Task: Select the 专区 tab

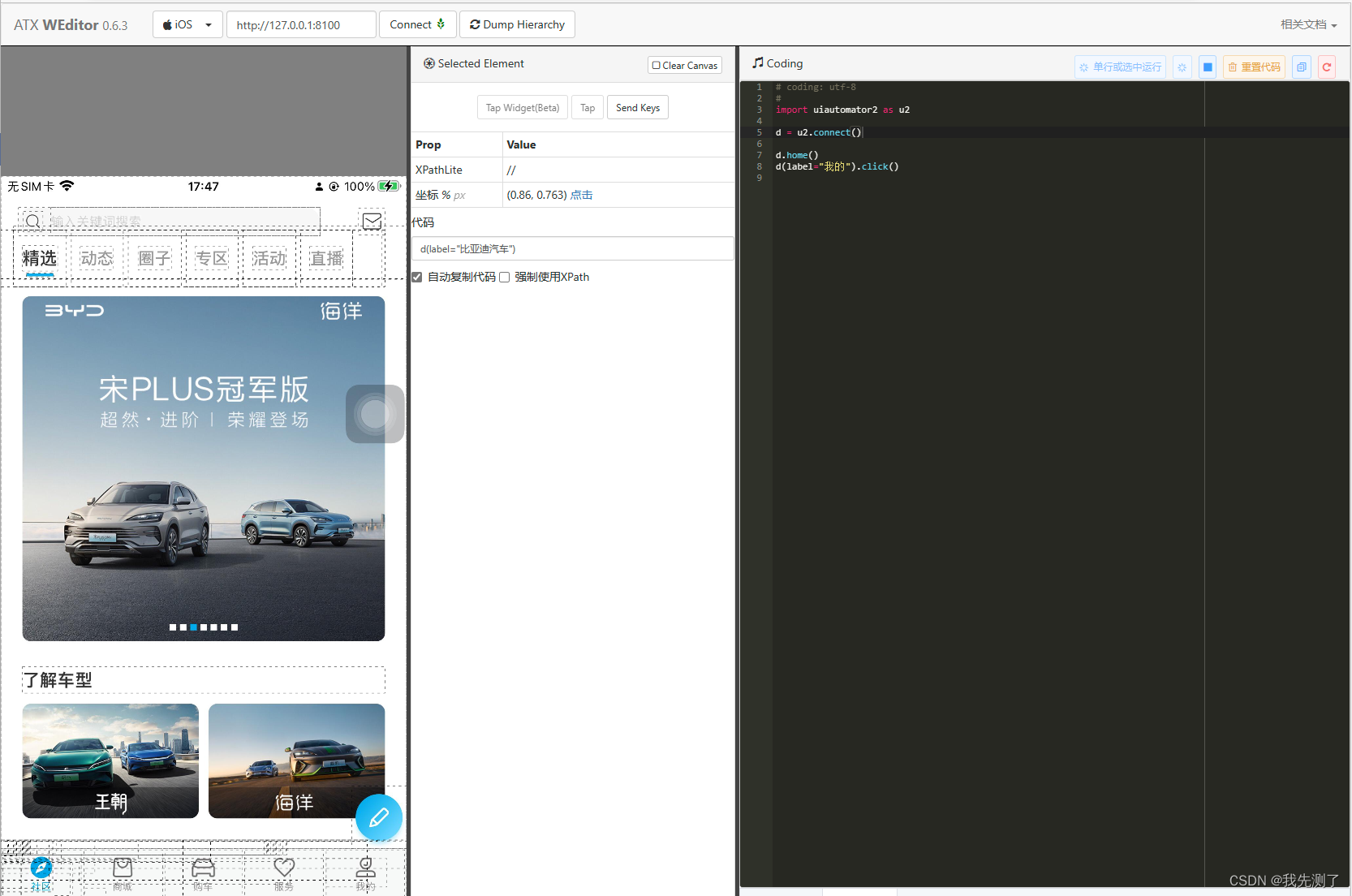Action: pyautogui.click(x=212, y=258)
